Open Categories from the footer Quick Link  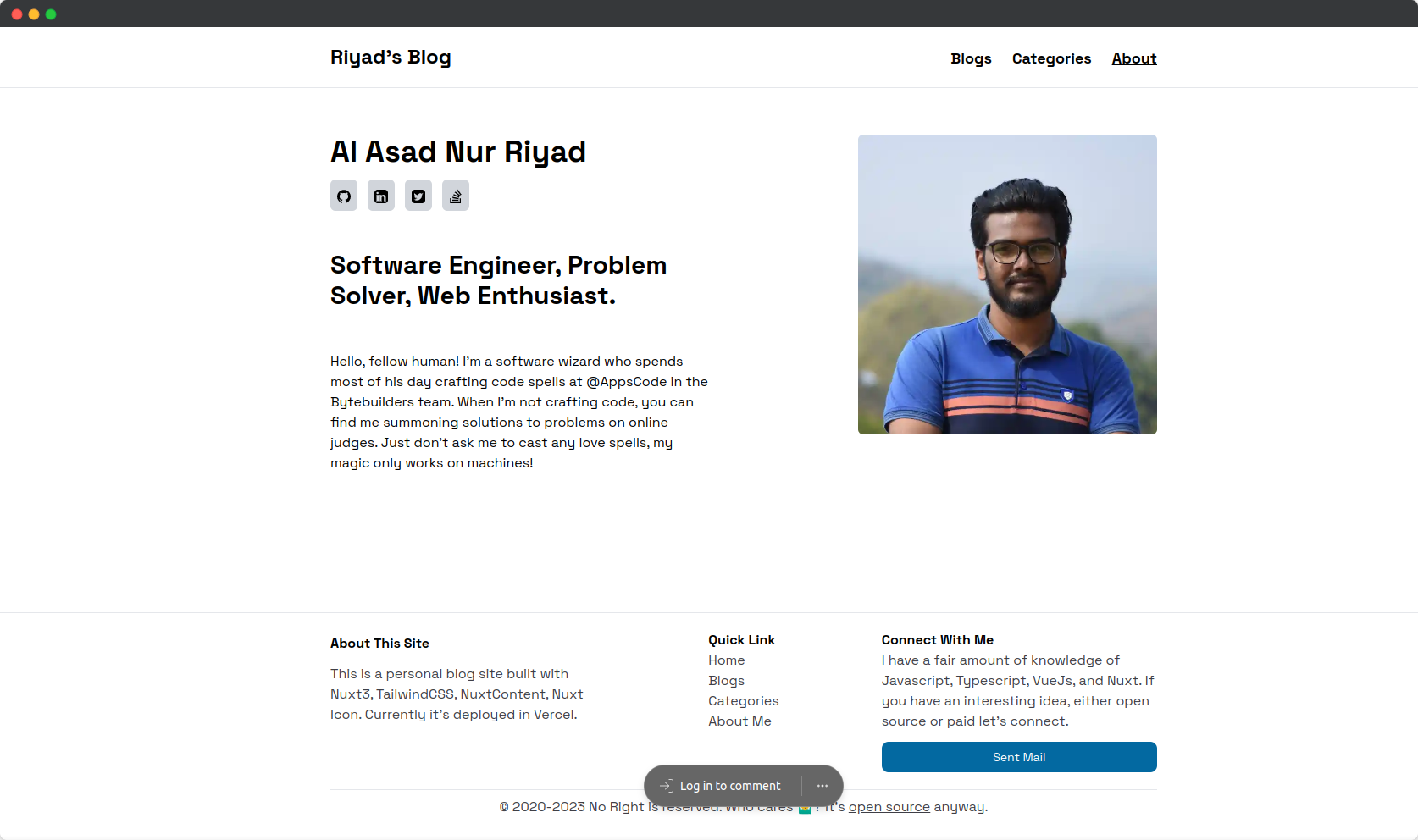[x=743, y=701]
